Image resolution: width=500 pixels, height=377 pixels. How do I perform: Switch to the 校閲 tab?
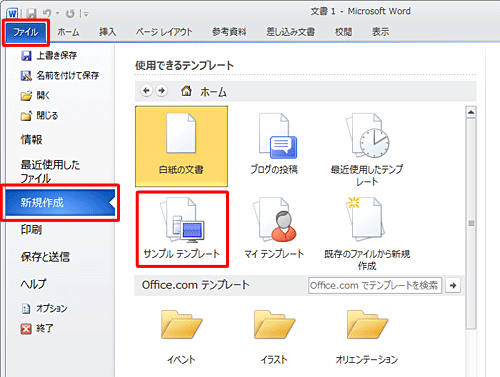tap(343, 32)
